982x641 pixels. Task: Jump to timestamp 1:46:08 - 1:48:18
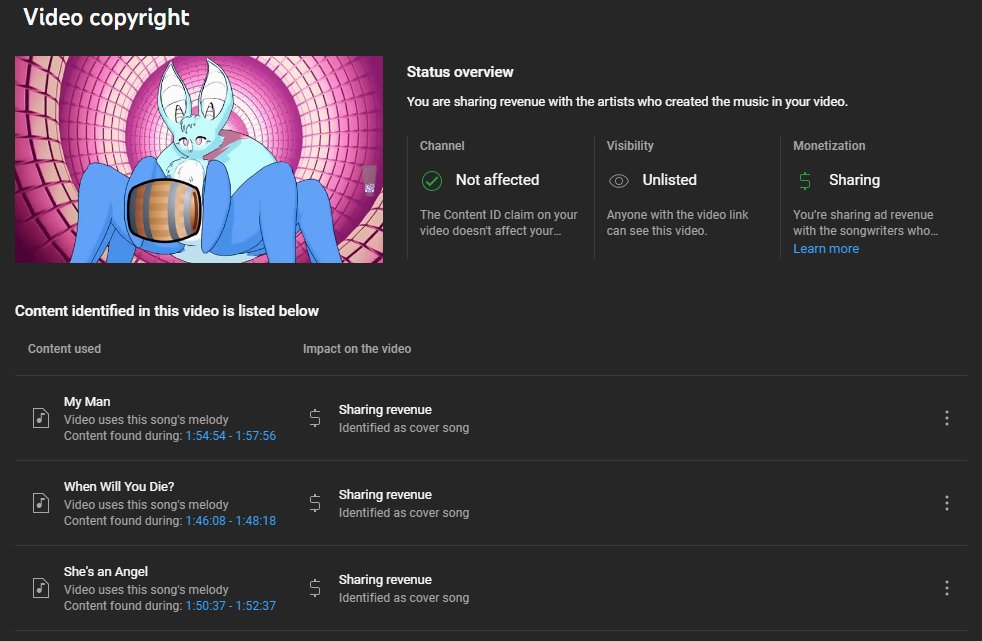230,521
